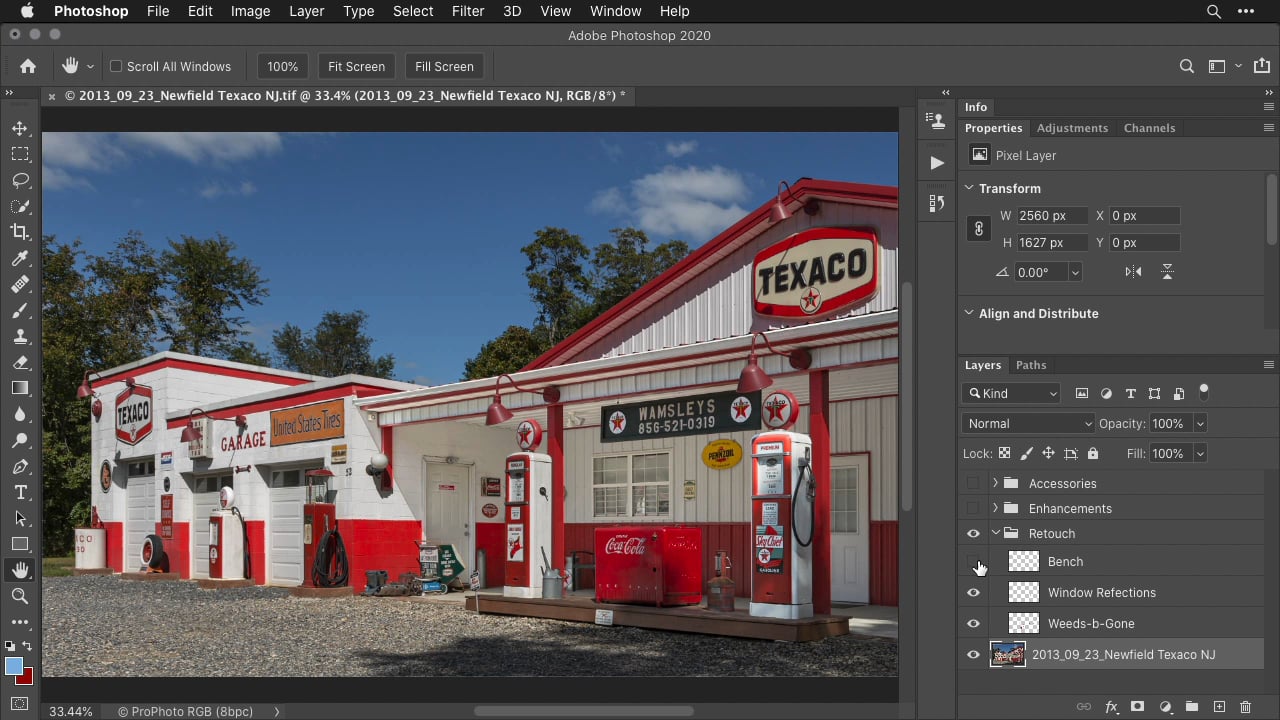
Task: Click the lock all padlock icon
Action: tap(1093, 453)
